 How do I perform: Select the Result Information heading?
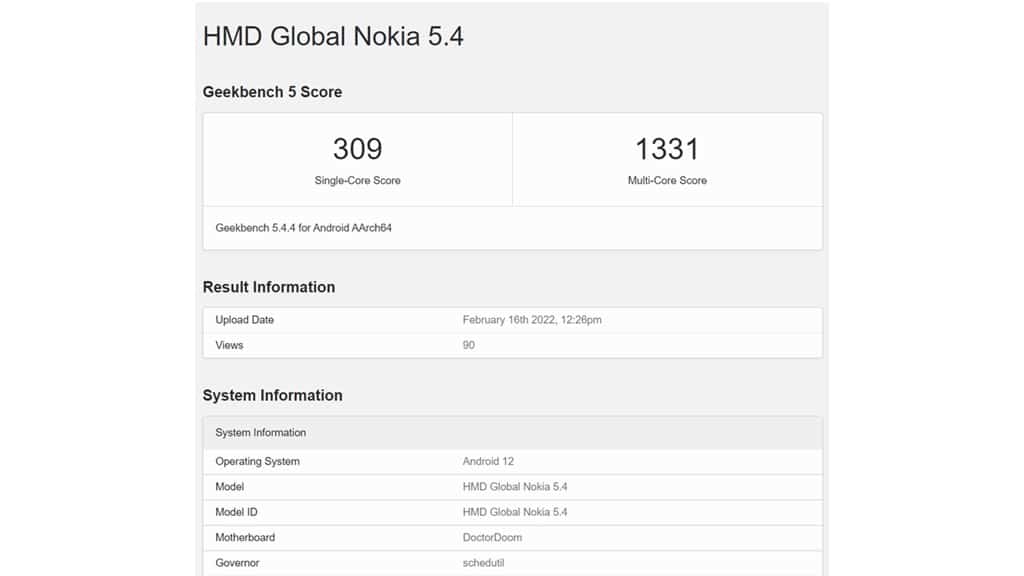pyautogui.click(x=269, y=287)
